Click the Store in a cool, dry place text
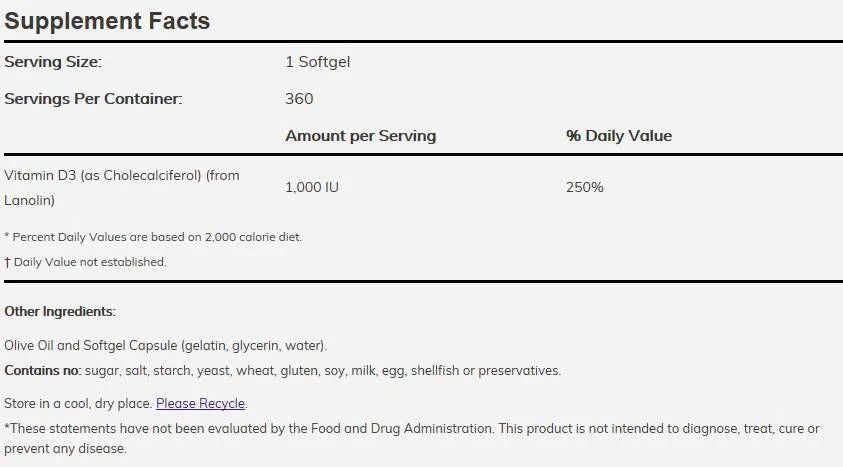Screen dimensions: 843x467 click(78, 404)
